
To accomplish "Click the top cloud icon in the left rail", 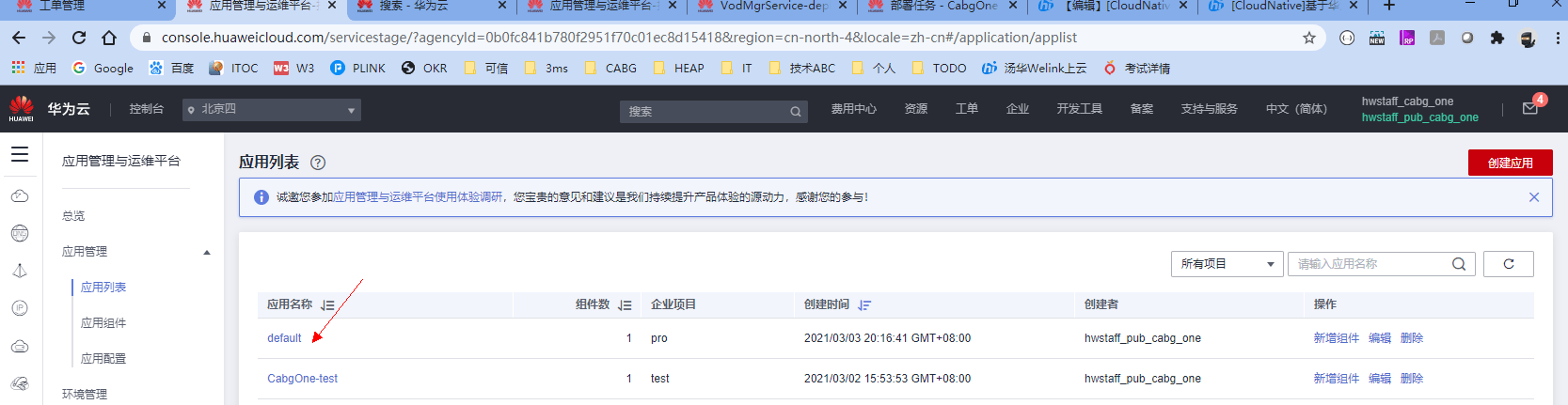I will coord(20,195).
